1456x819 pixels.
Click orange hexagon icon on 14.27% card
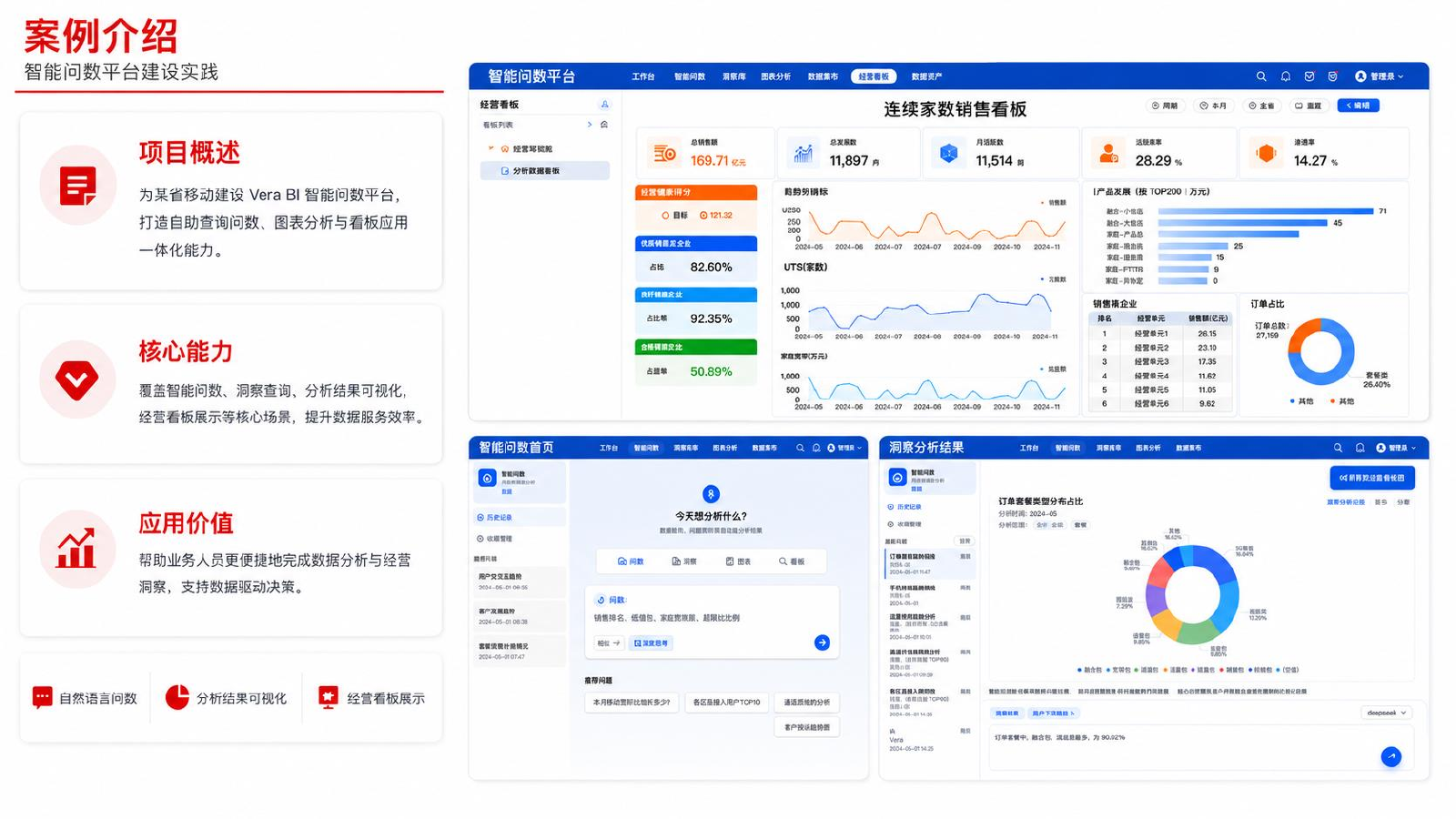click(1266, 154)
